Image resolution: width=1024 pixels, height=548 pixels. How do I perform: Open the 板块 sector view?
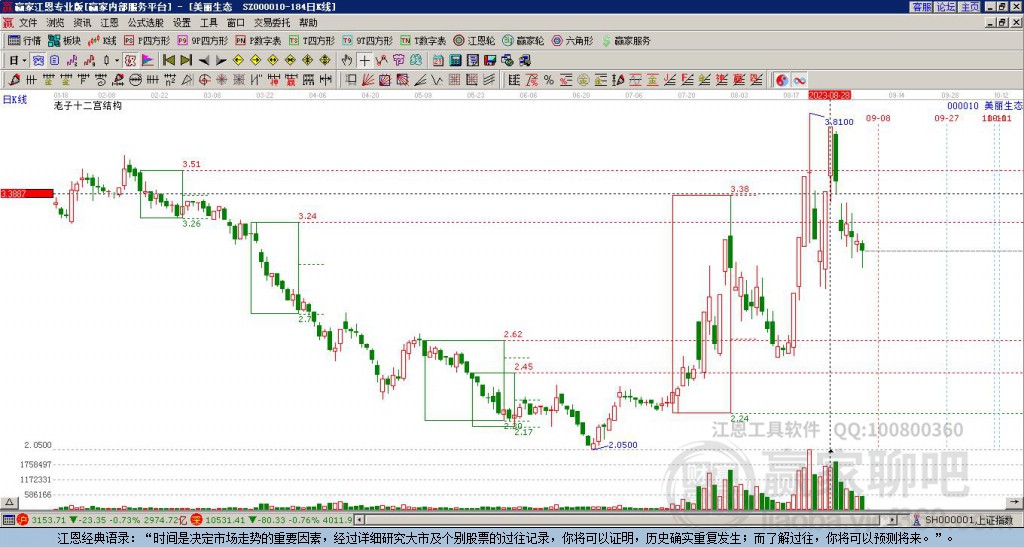(65, 40)
